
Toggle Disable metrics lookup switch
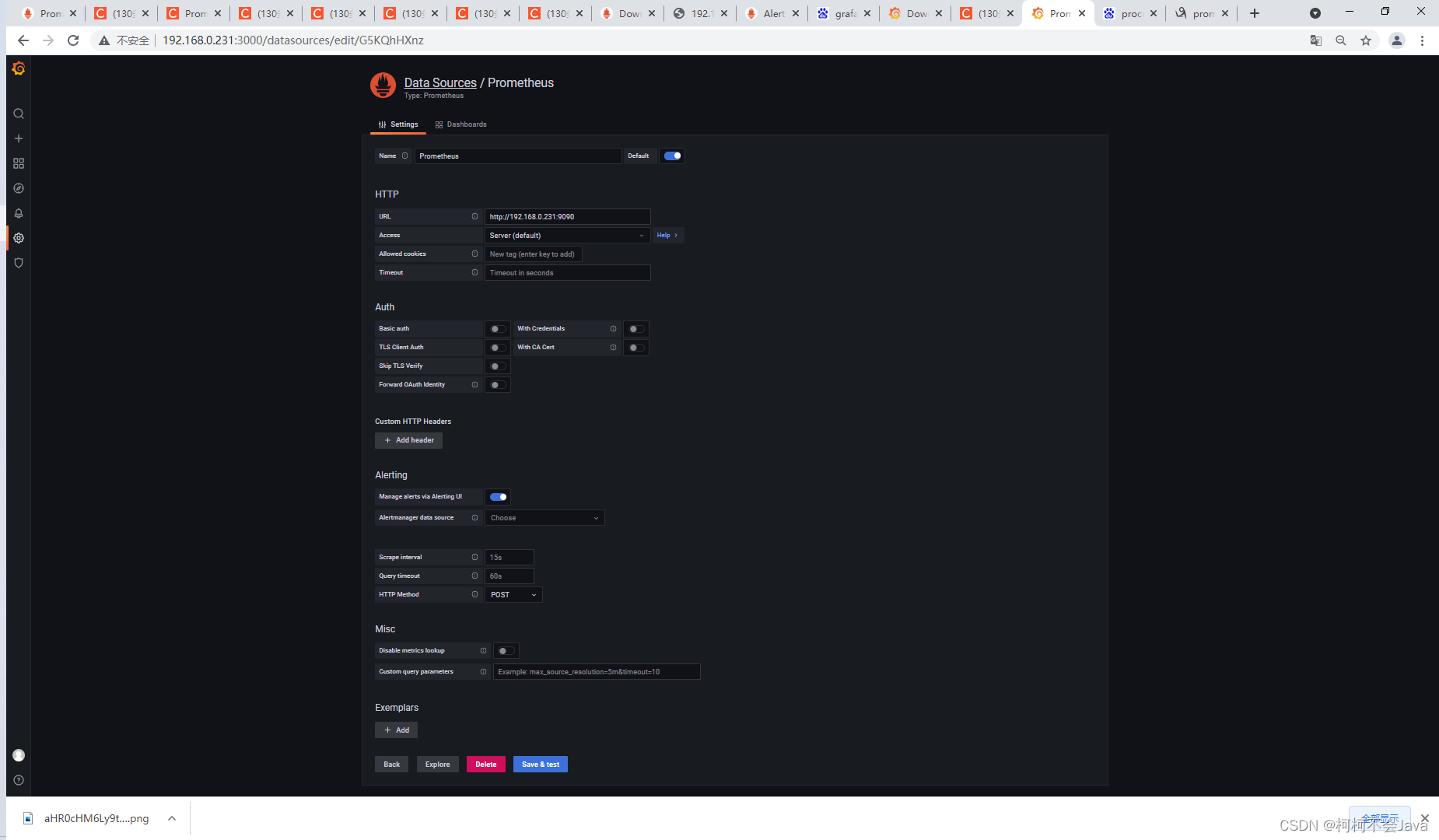[x=506, y=651]
